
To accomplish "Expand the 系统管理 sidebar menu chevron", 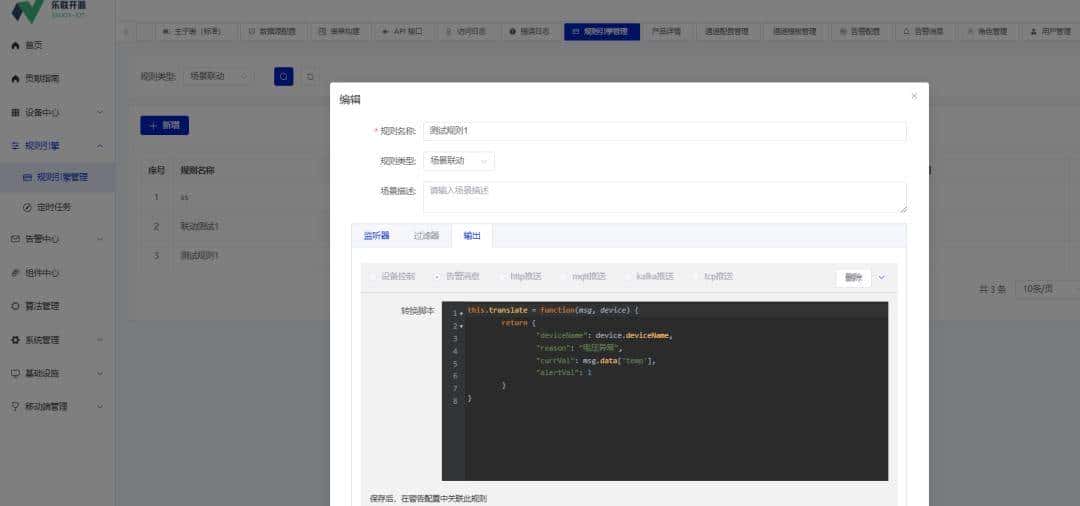I will pyautogui.click(x=99, y=339).
